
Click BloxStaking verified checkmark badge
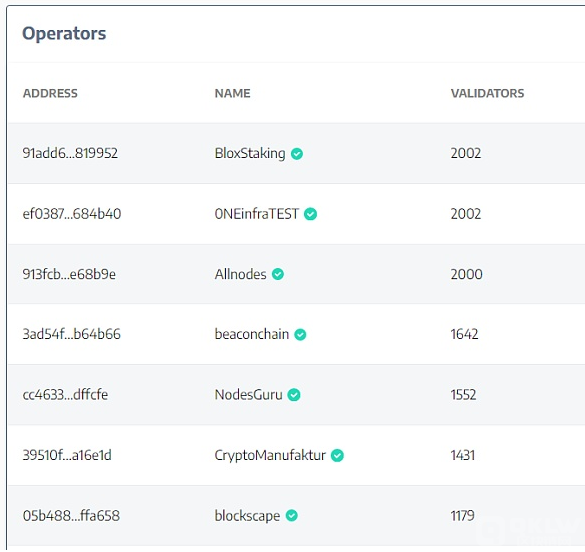(297, 154)
